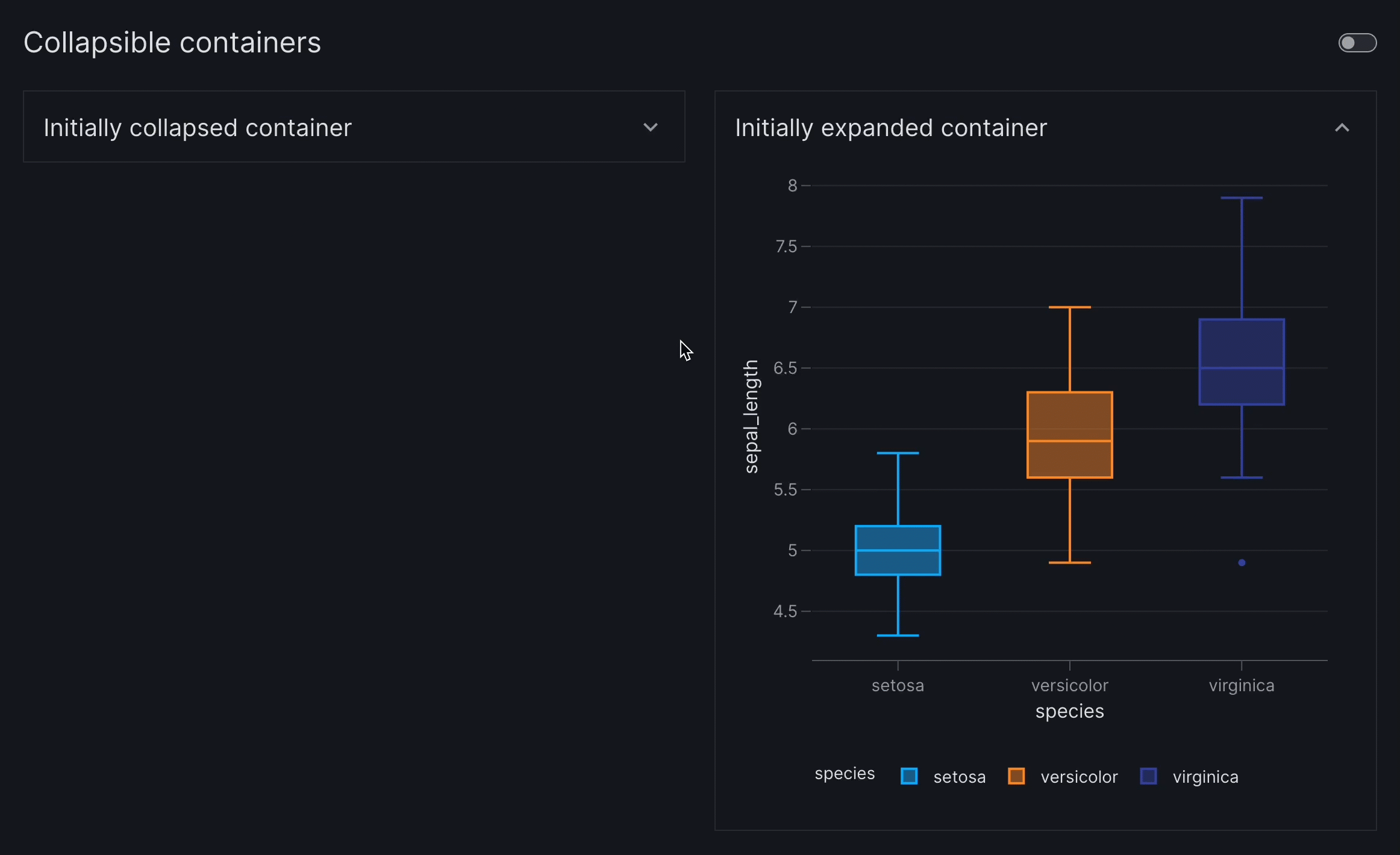
Task: Hide virginica trace via legend label
Action: 1205,777
